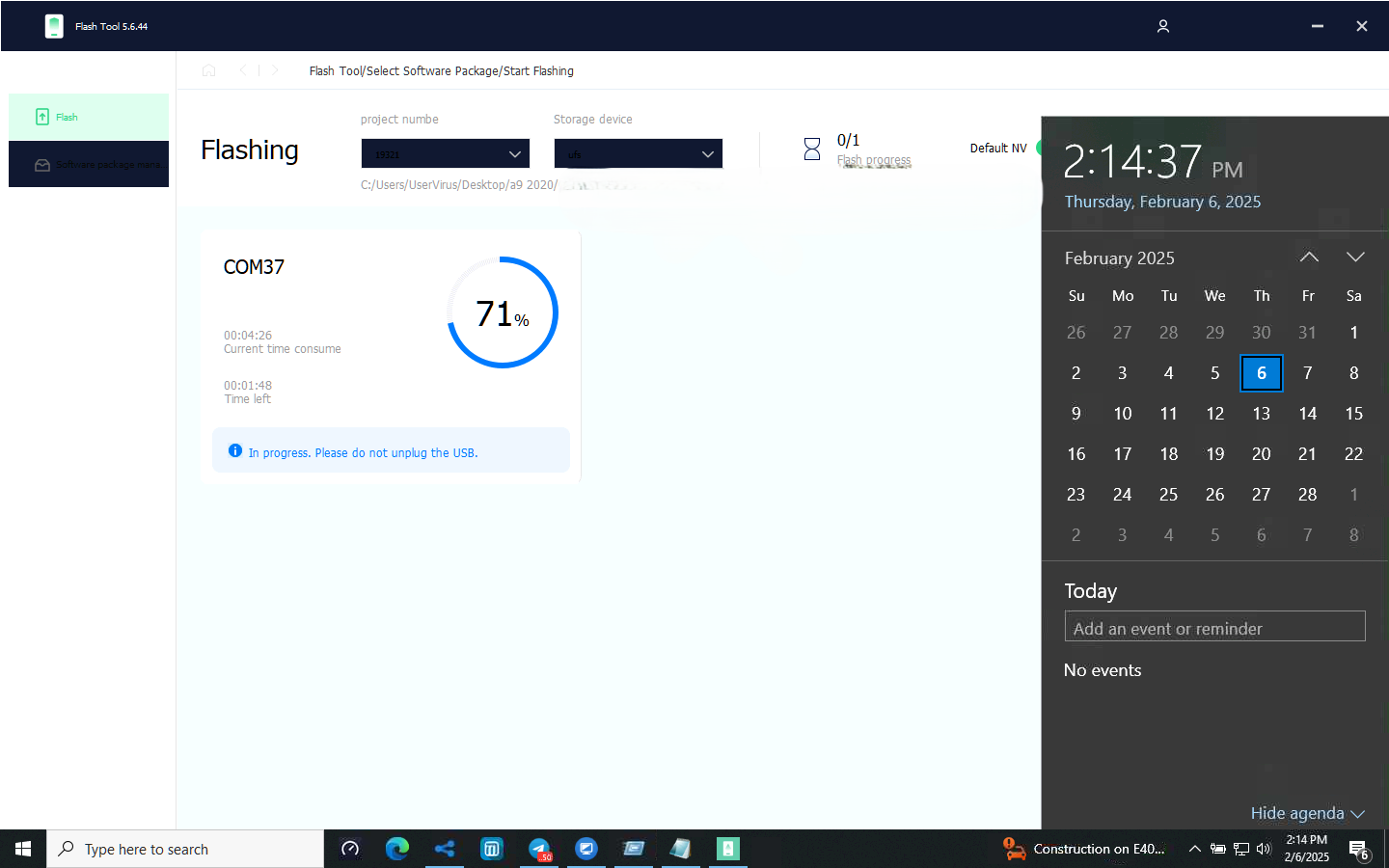Screen dimensions: 1389x868
Task: Click the hourglass flash progress icon
Action: point(812,149)
